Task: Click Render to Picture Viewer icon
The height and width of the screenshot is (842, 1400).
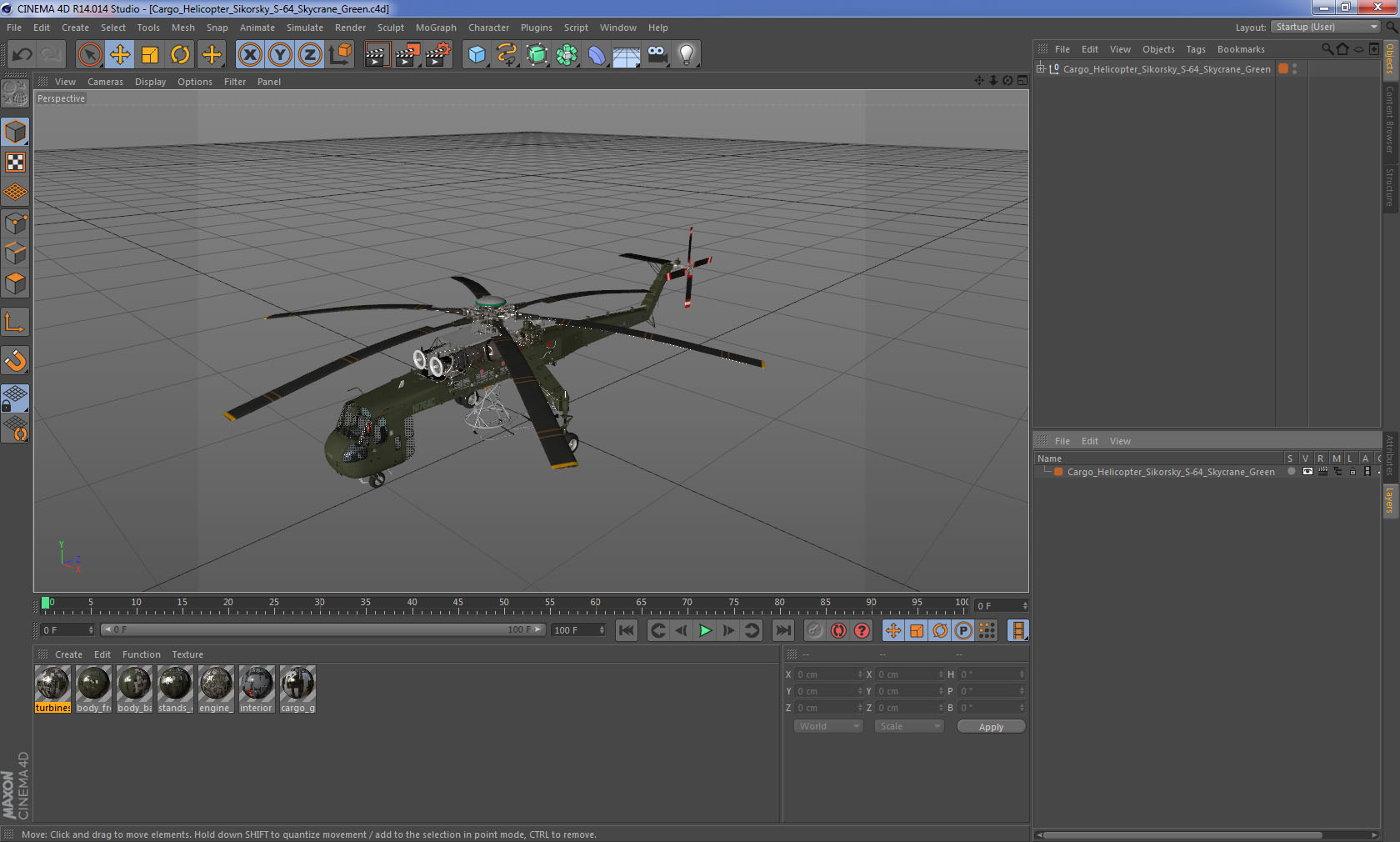Action: point(407,55)
